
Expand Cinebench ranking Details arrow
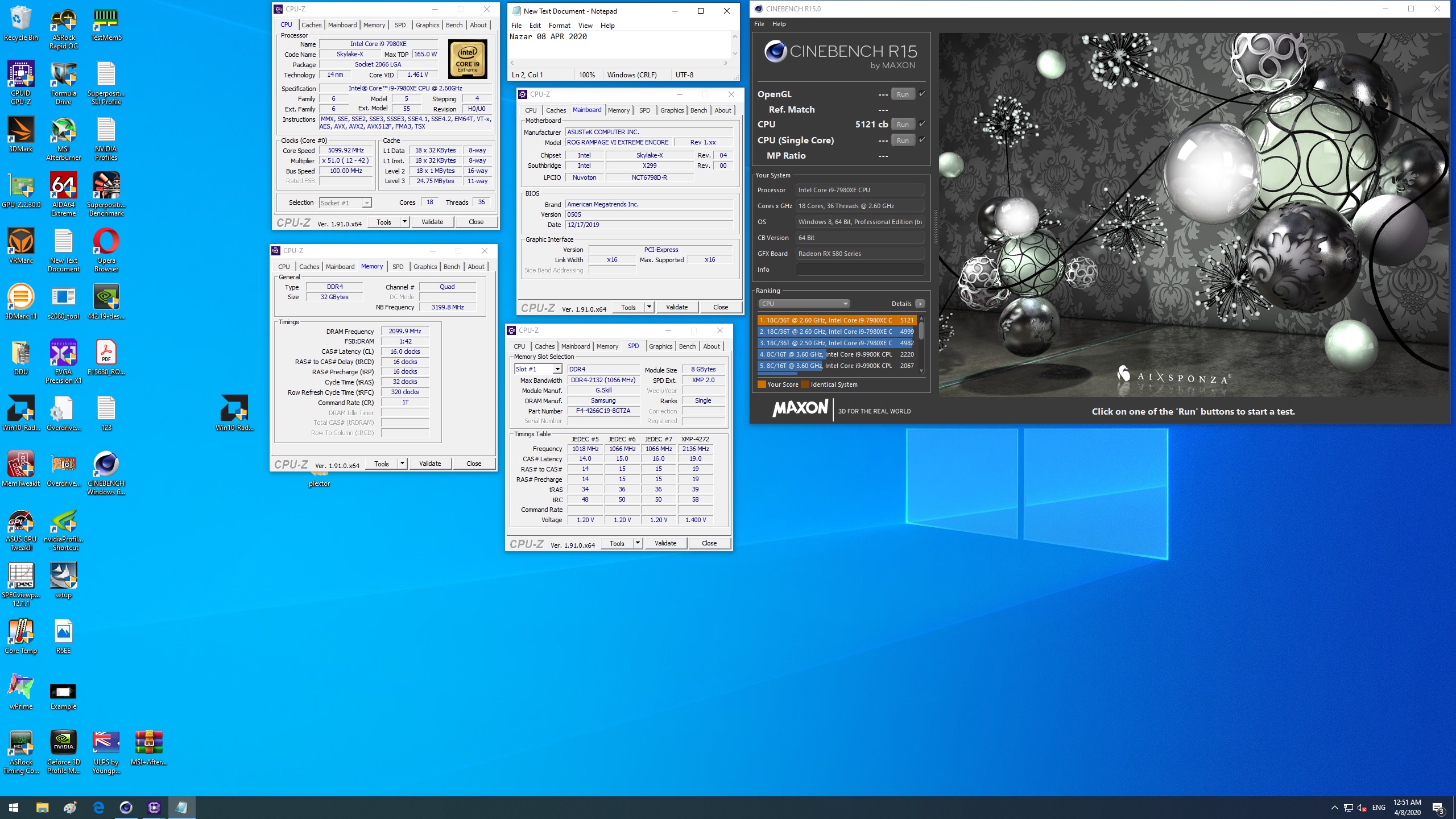(920, 304)
